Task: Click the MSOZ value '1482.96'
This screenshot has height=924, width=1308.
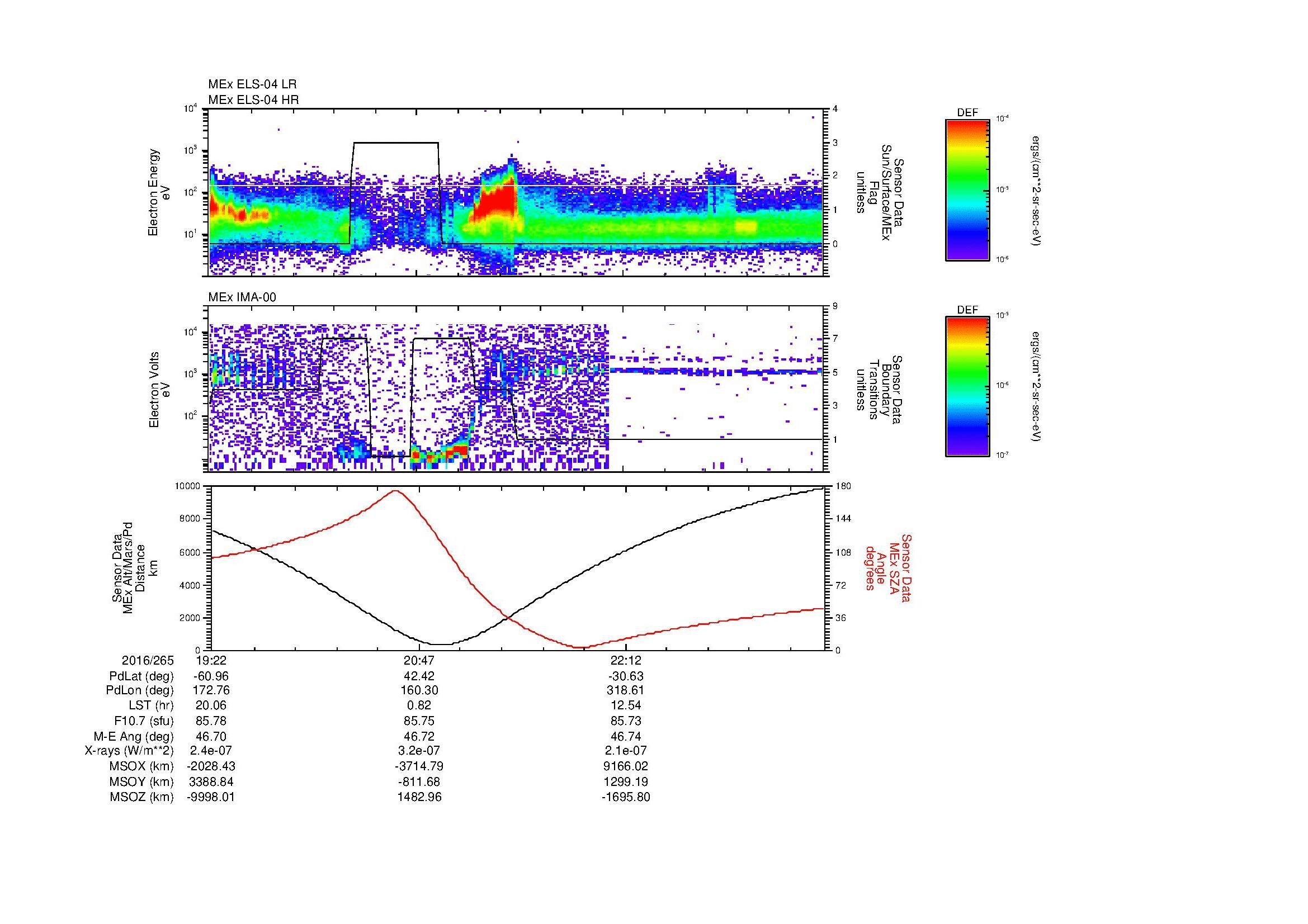Action: [419, 798]
